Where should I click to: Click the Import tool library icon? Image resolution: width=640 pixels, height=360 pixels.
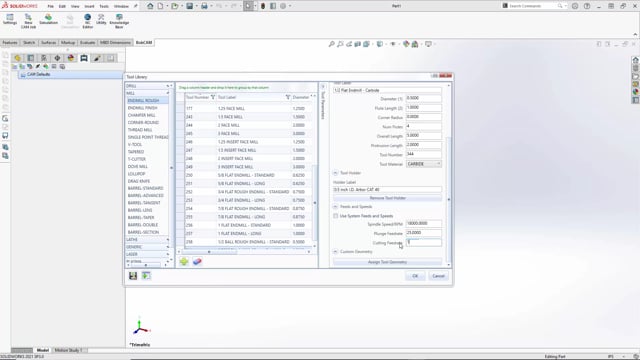(x=146, y=276)
